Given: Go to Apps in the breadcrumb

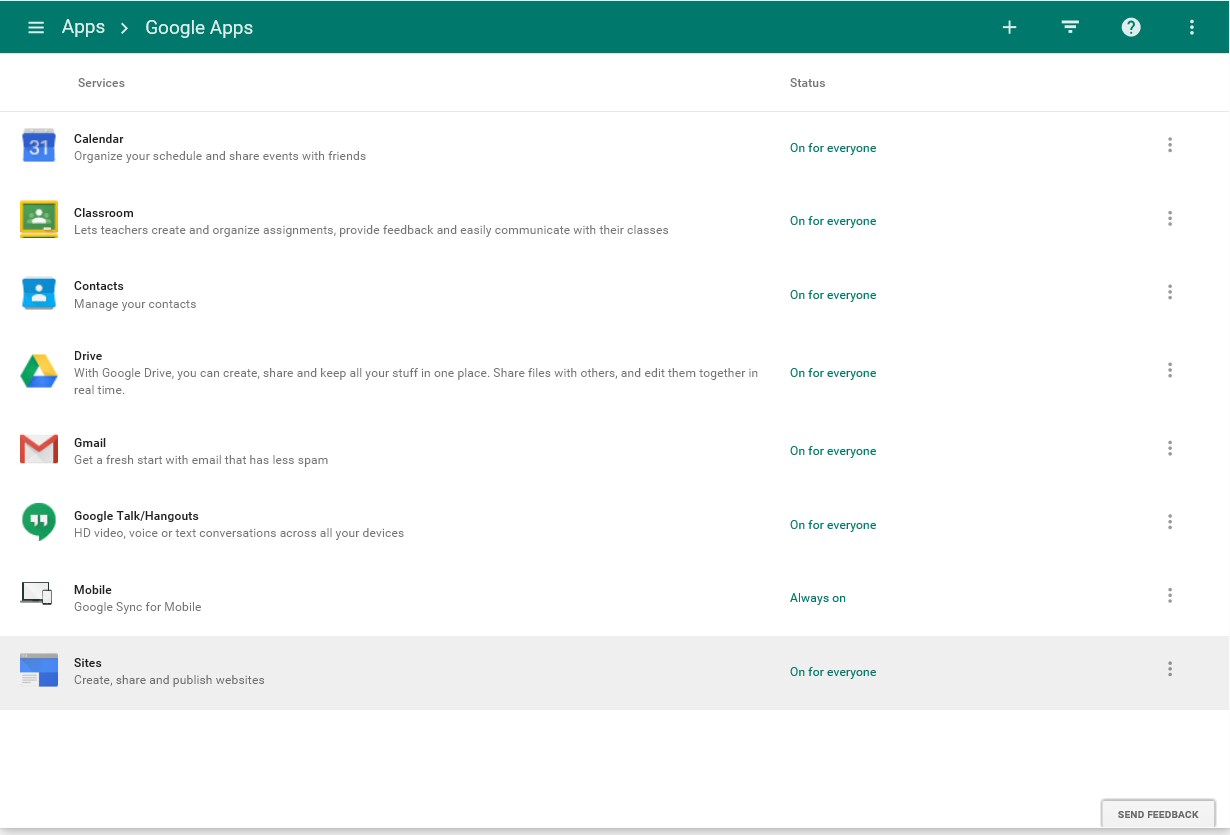Looking at the screenshot, I should point(83,27).
